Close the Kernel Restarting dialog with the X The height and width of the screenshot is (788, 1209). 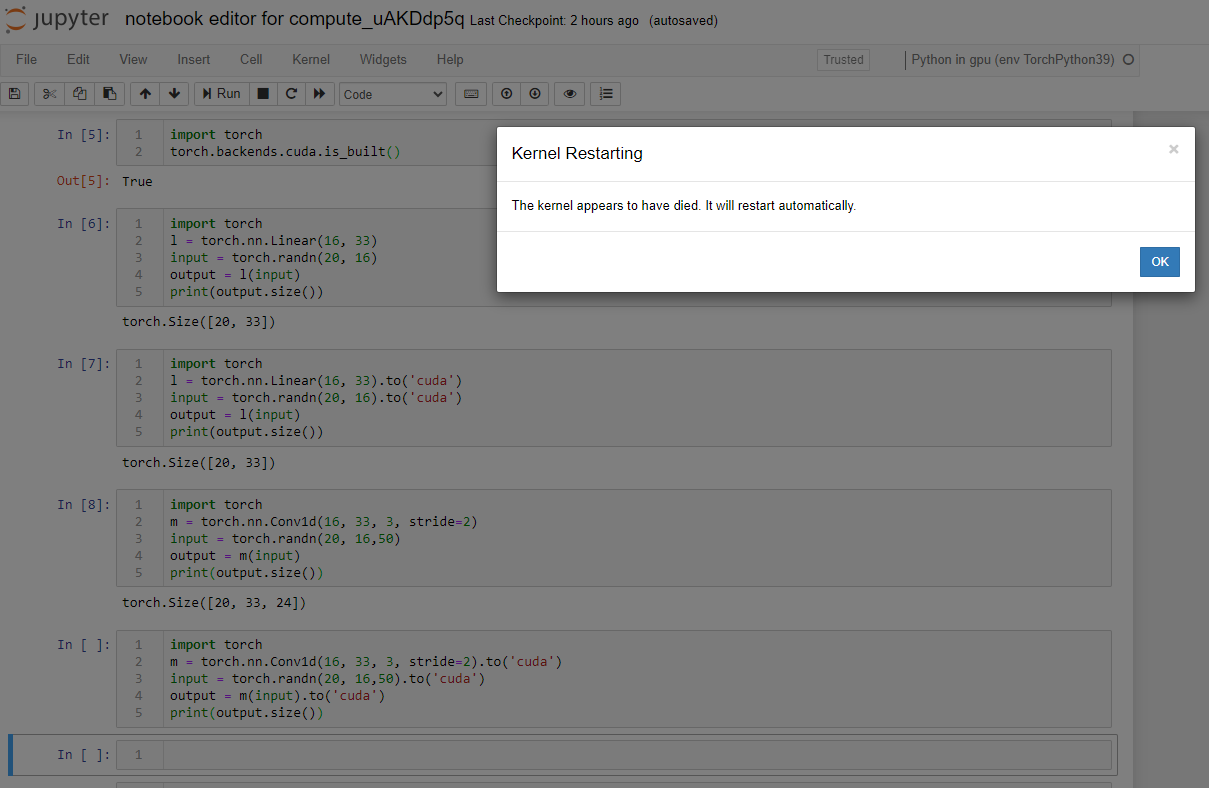1174,149
